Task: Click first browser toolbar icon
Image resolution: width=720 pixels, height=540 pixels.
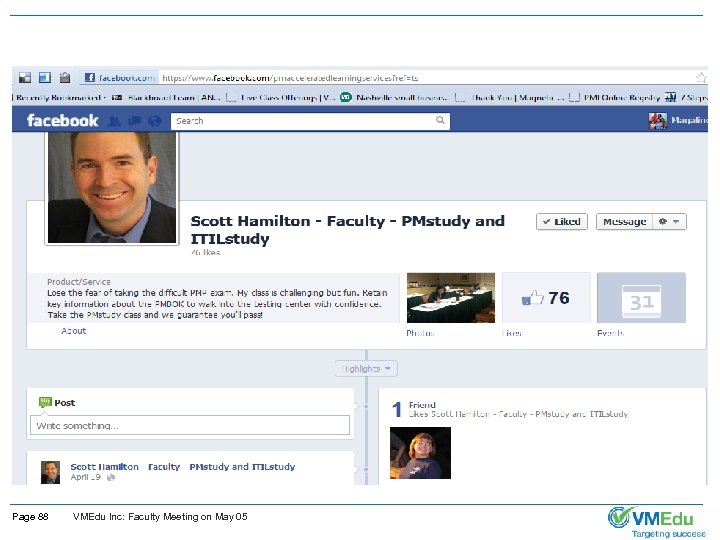Action: 25,78
